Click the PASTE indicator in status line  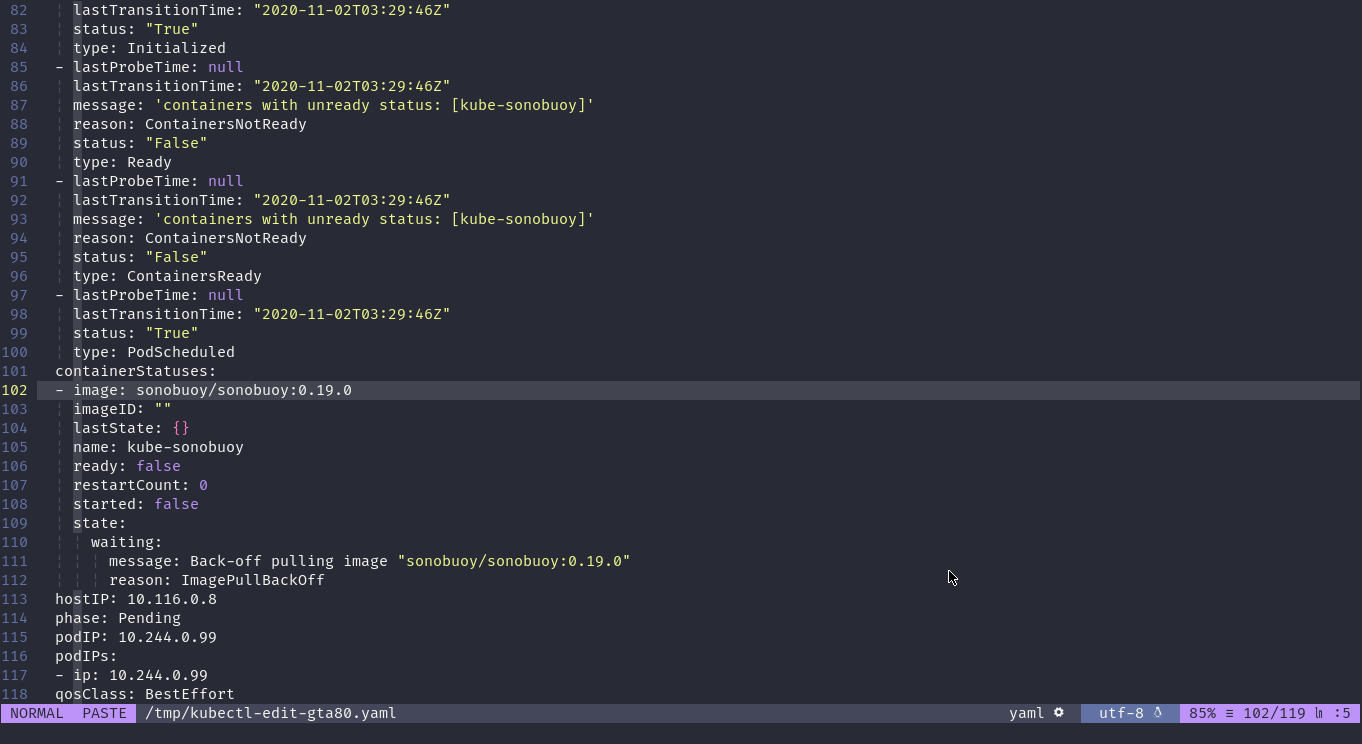[x=104, y=713]
